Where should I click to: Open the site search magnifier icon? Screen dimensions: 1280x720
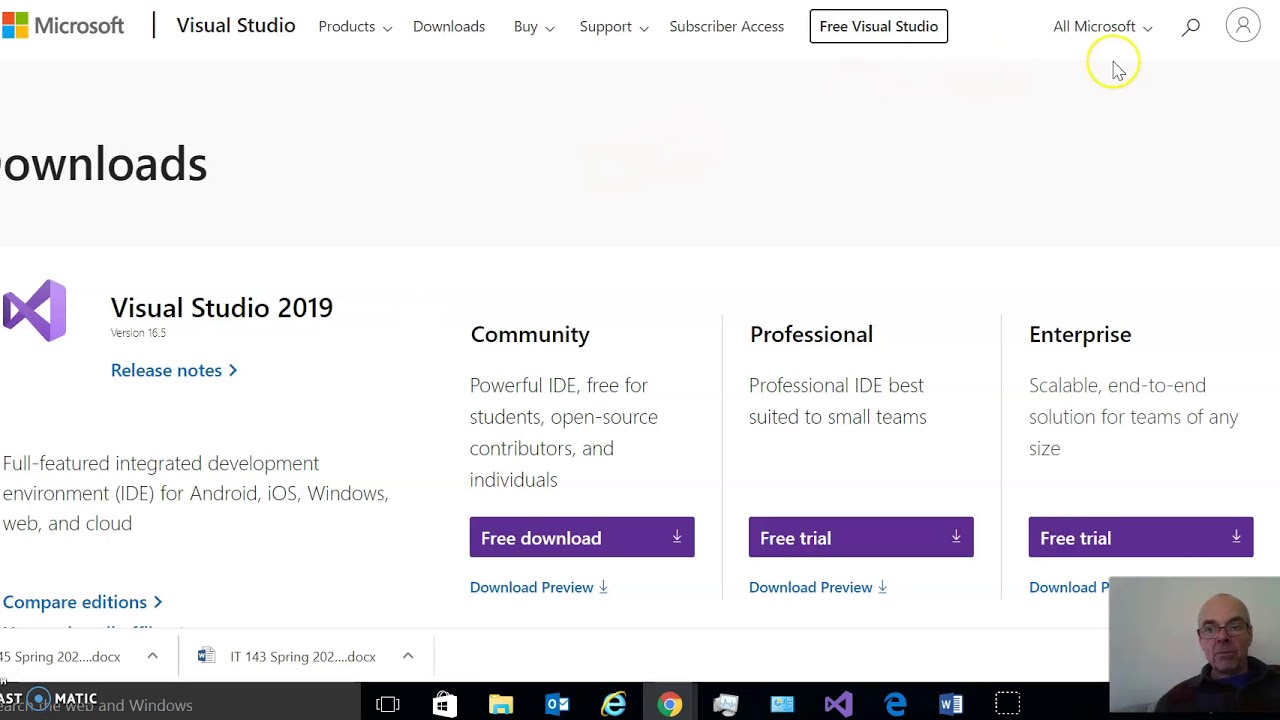click(1190, 27)
